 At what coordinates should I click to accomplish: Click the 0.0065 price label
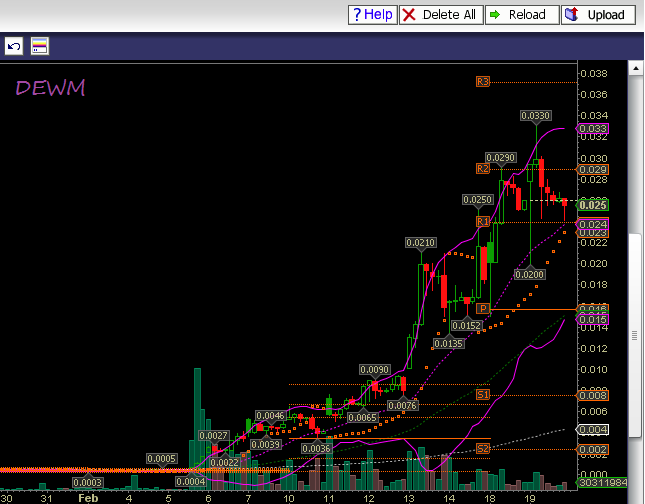point(362,418)
